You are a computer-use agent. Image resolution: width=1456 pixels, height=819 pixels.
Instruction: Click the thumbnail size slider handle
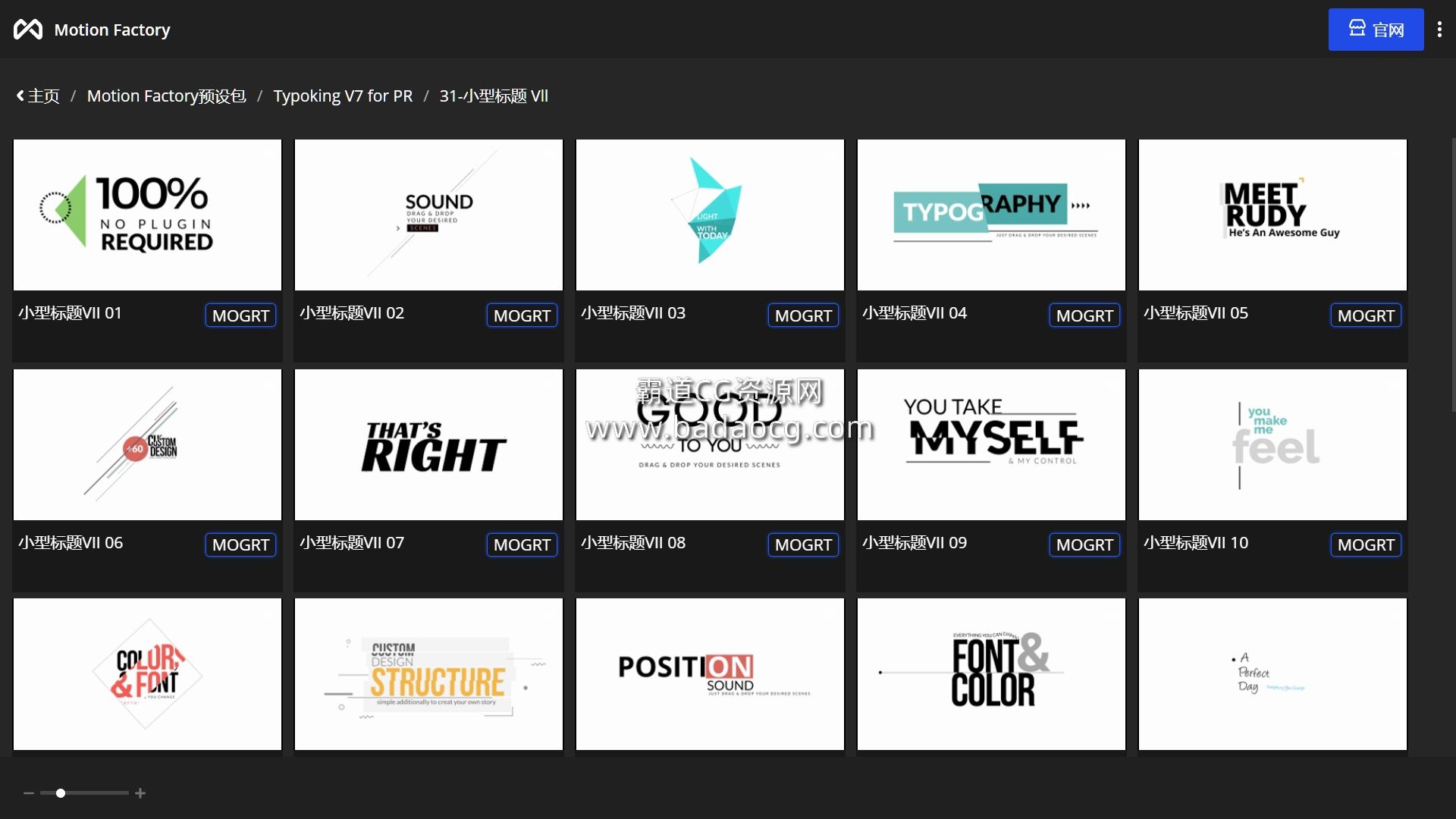[61, 793]
